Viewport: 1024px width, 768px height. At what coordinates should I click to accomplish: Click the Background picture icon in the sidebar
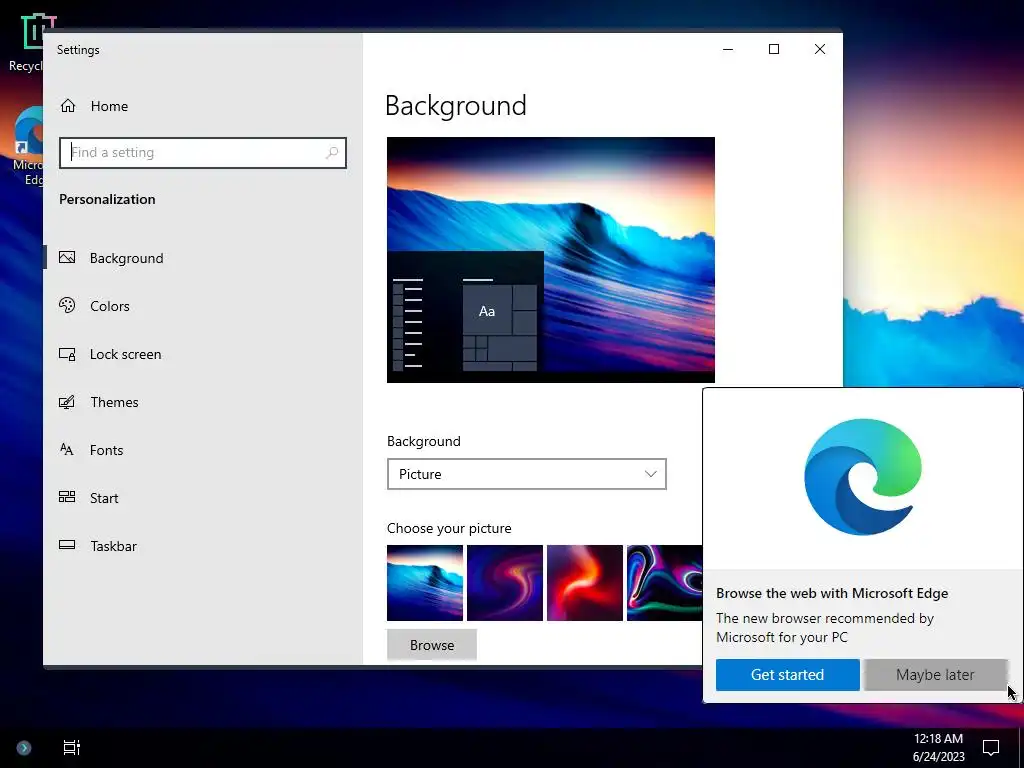pos(67,257)
